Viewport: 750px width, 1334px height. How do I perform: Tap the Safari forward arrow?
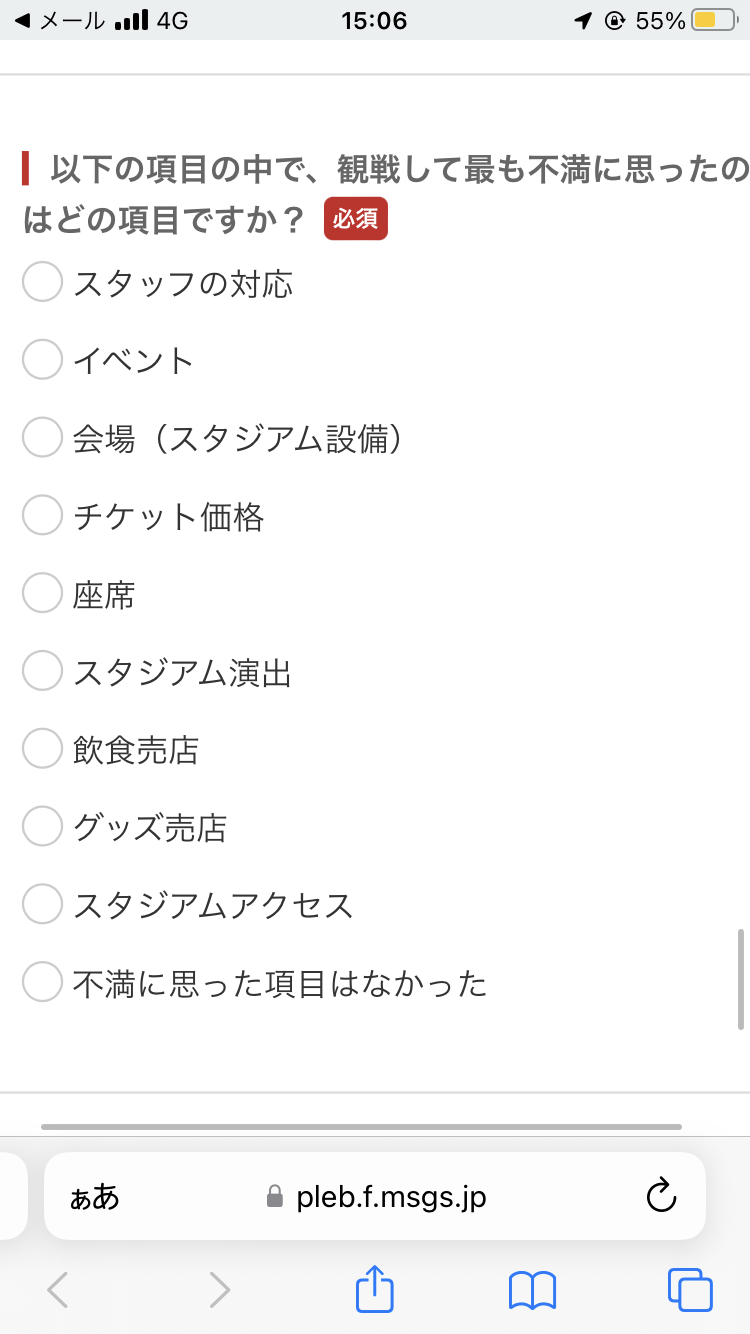click(219, 1289)
